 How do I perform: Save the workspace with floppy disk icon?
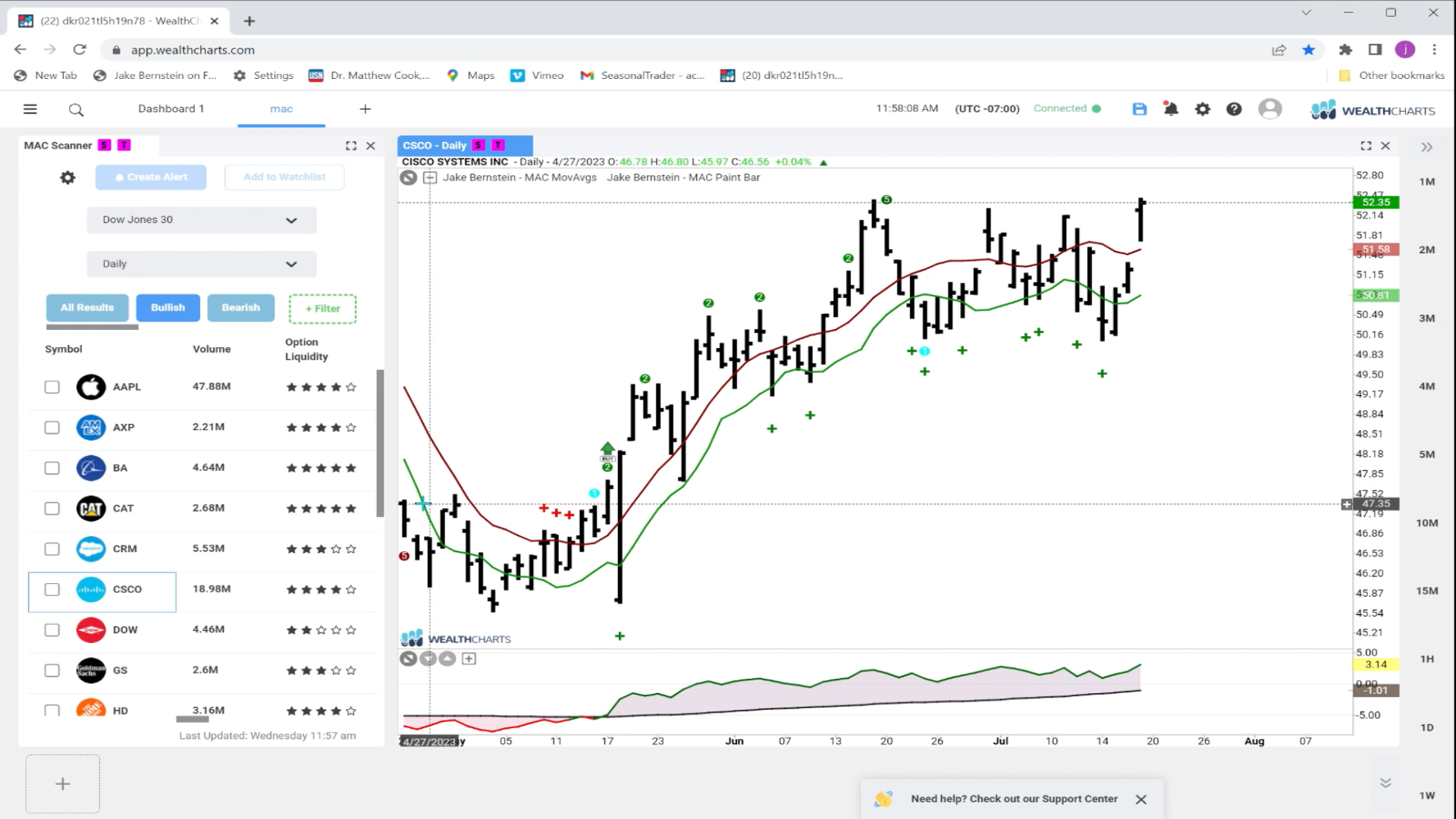click(x=1139, y=109)
